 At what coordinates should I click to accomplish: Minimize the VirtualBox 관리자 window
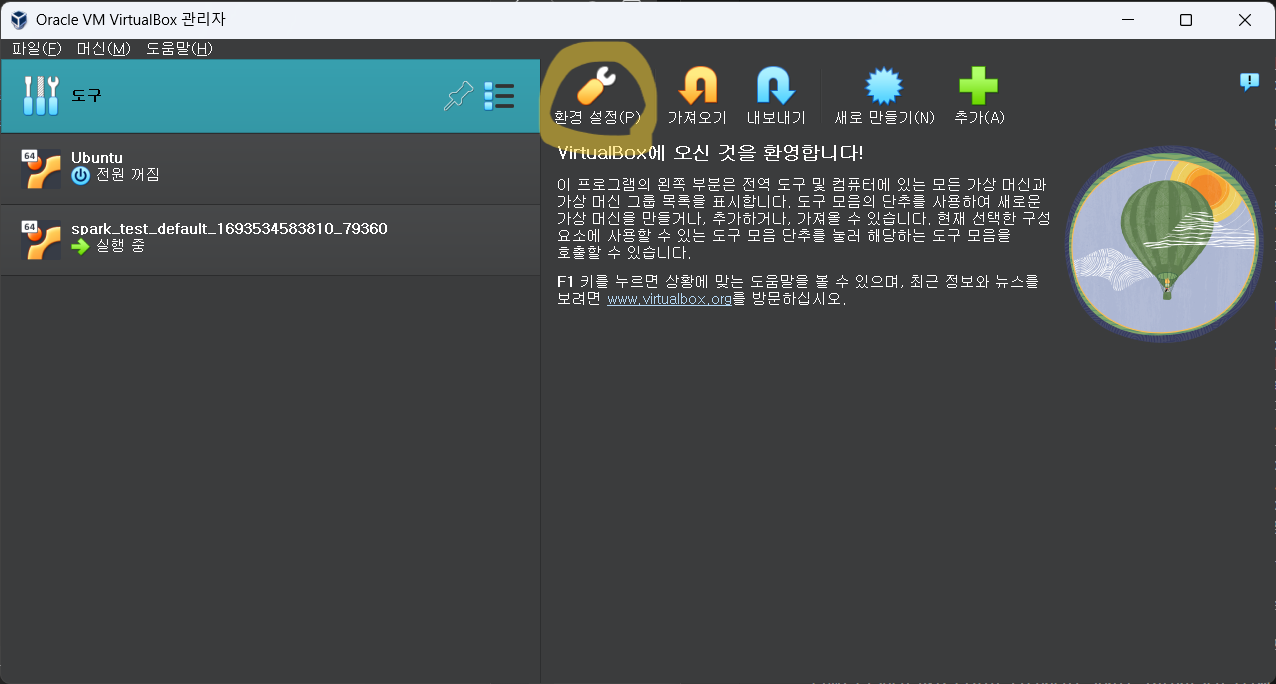(x=1127, y=20)
